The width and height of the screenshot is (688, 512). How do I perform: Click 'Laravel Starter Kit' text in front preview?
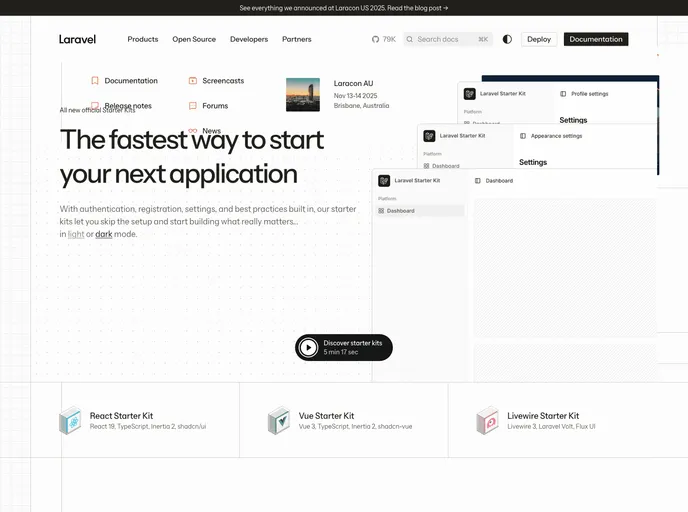[x=417, y=180]
